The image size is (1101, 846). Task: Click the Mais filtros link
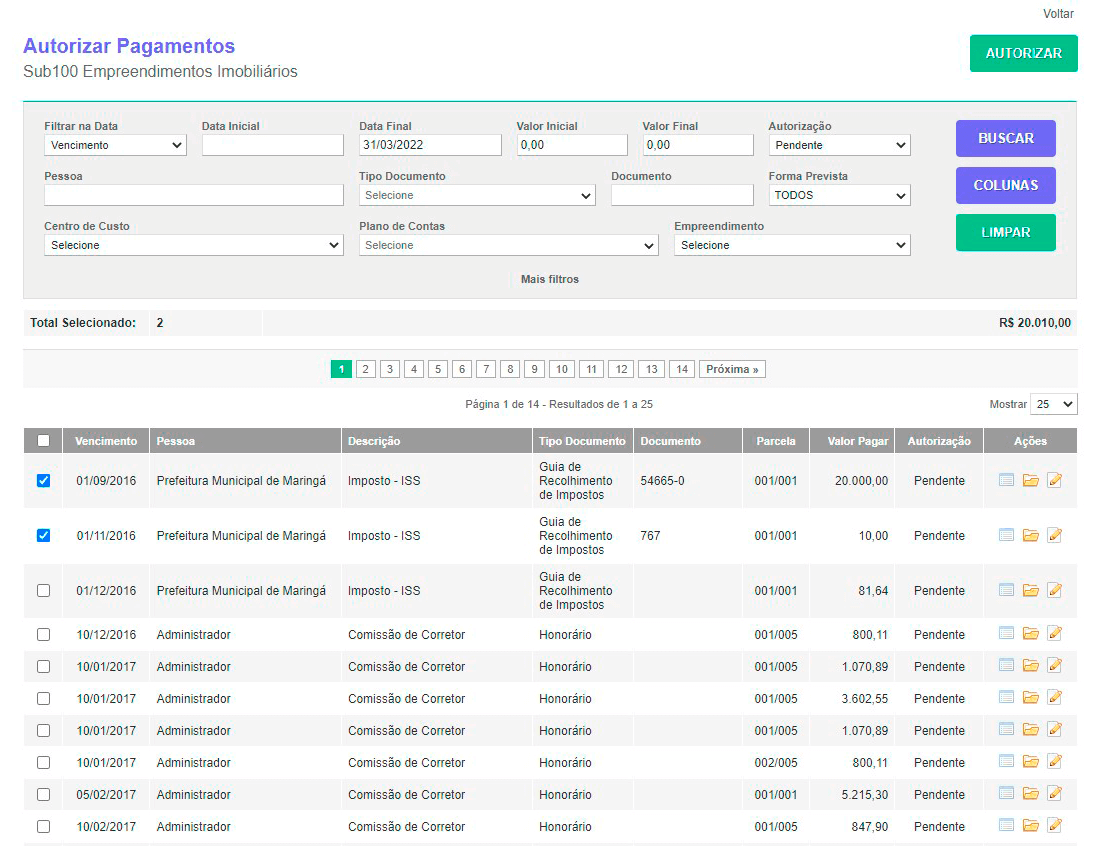[549, 279]
